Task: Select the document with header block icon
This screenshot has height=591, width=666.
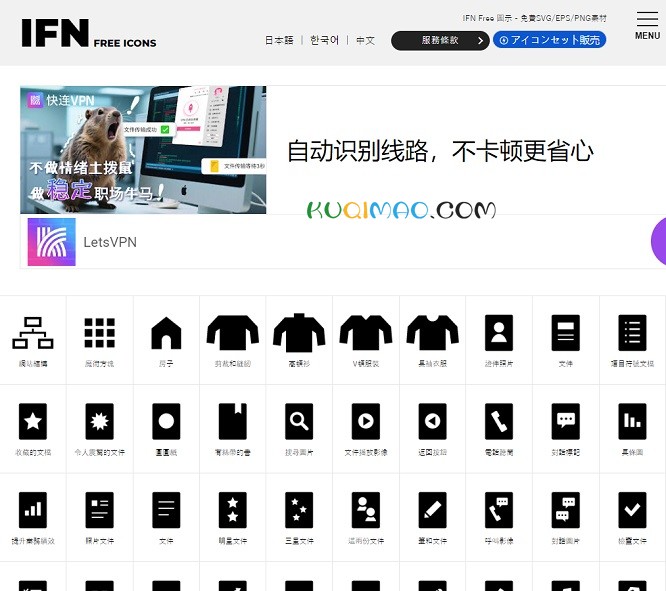Action: pos(565,333)
